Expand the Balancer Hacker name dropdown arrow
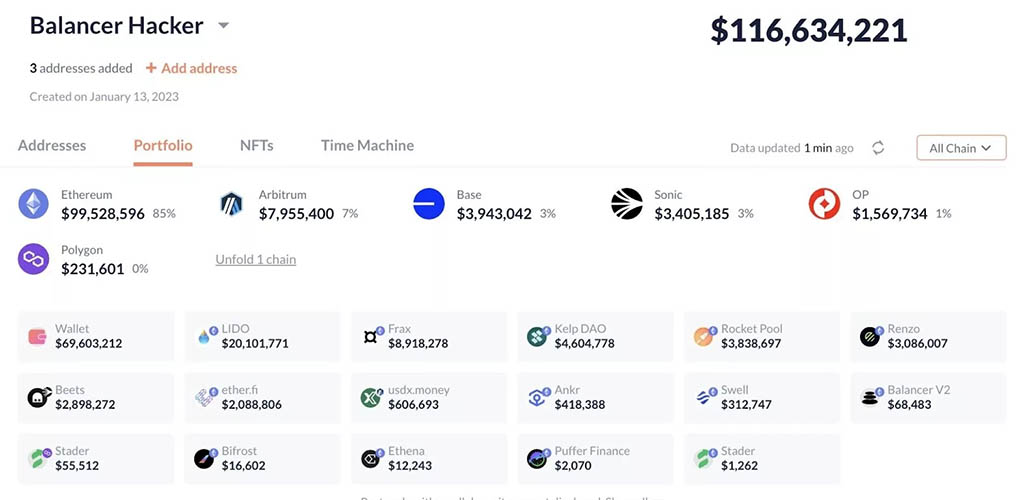The height and width of the screenshot is (500, 1024). [x=224, y=26]
